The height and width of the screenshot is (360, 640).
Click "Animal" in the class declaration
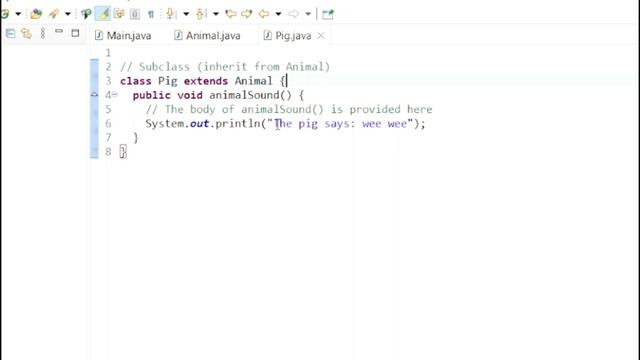tap(253, 81)
